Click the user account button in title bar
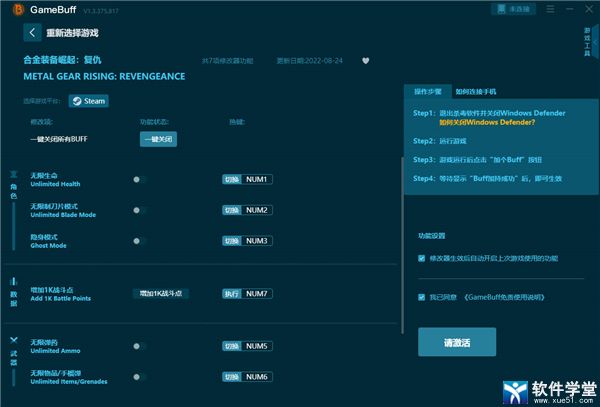600x407 pixels. point(513,9)
